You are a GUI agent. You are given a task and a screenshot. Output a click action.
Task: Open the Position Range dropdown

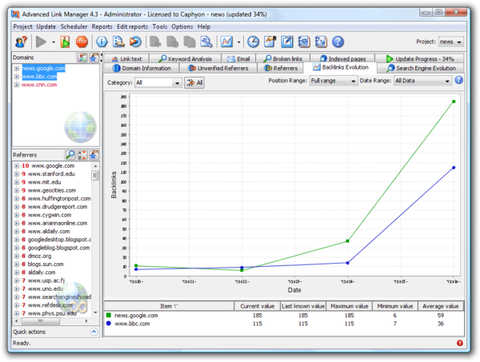click(x=333, y=81)
